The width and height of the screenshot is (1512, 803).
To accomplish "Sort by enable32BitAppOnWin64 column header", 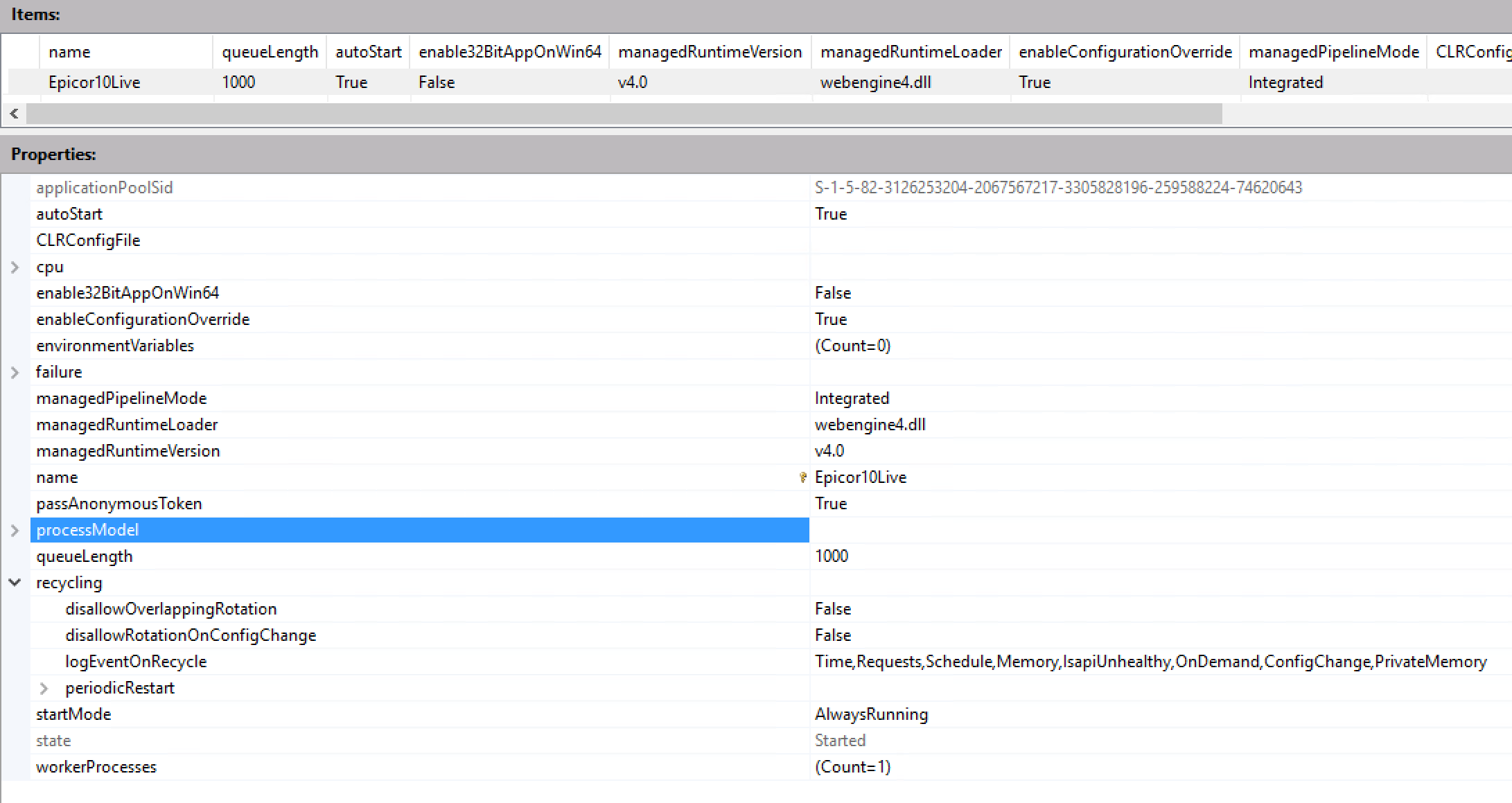I will [x=510, y=52].
